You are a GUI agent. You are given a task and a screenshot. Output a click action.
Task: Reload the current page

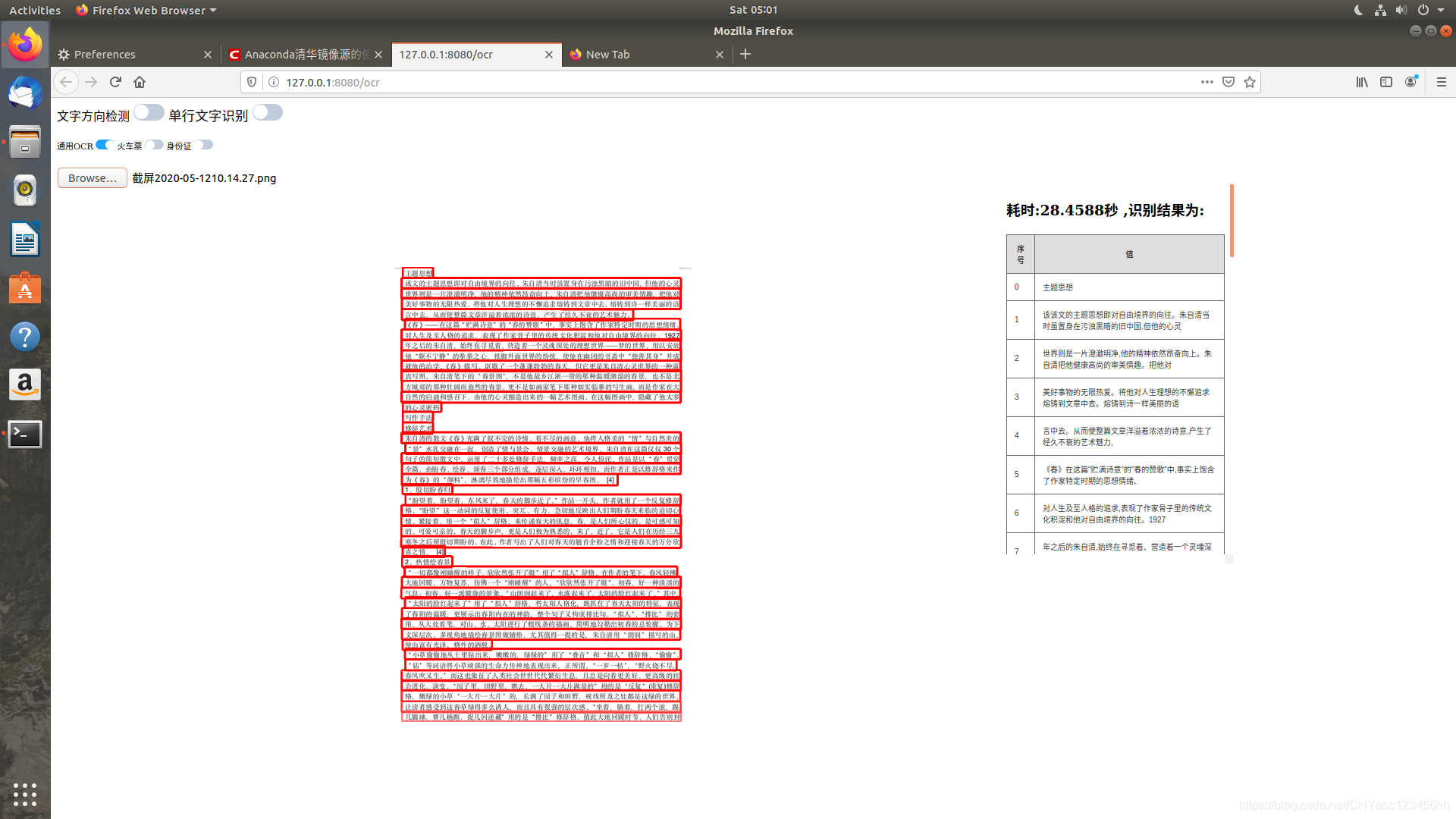(x=115, y=82)
